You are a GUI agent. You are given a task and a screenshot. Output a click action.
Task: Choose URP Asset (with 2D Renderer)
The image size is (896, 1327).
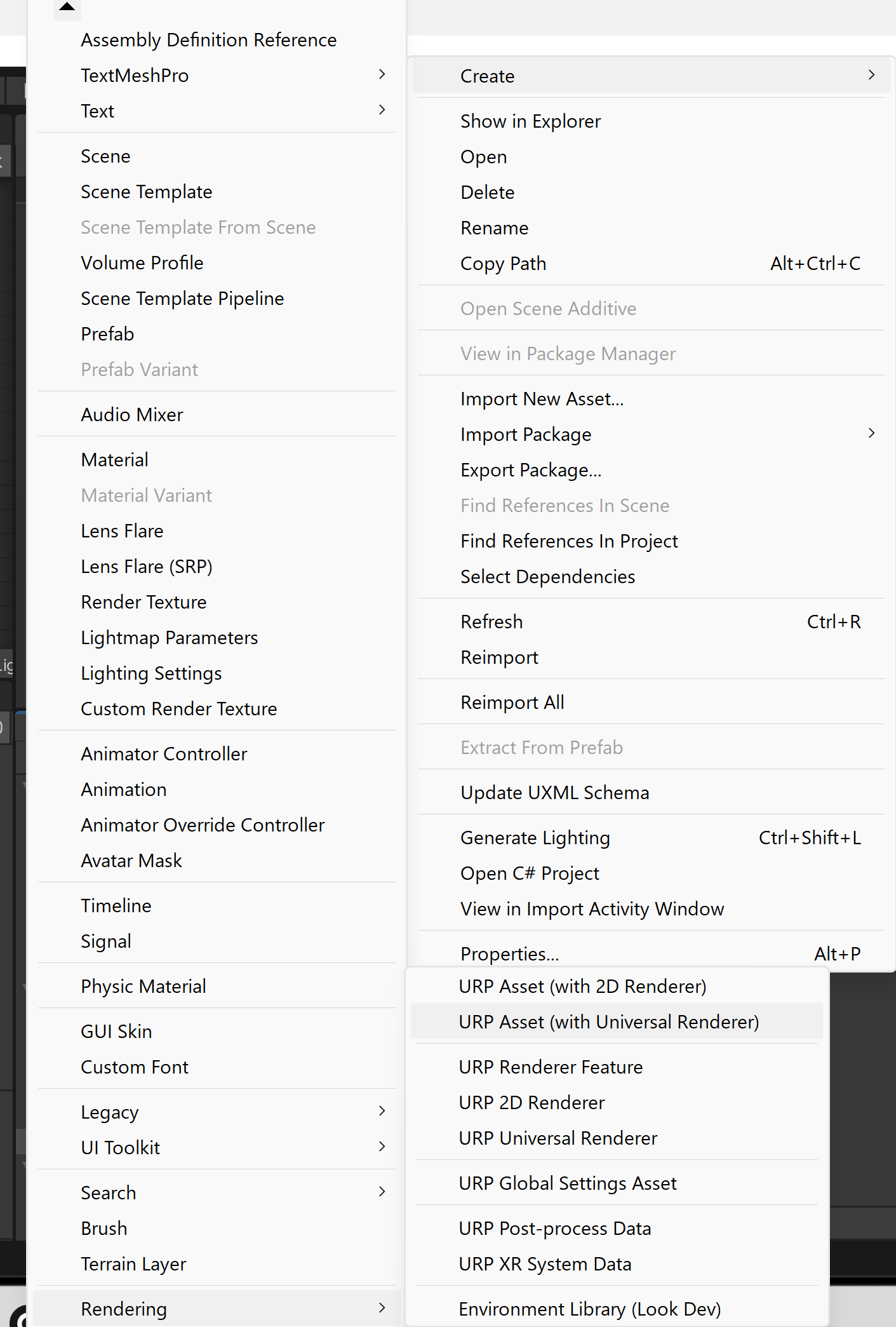[x=582, y=986]
